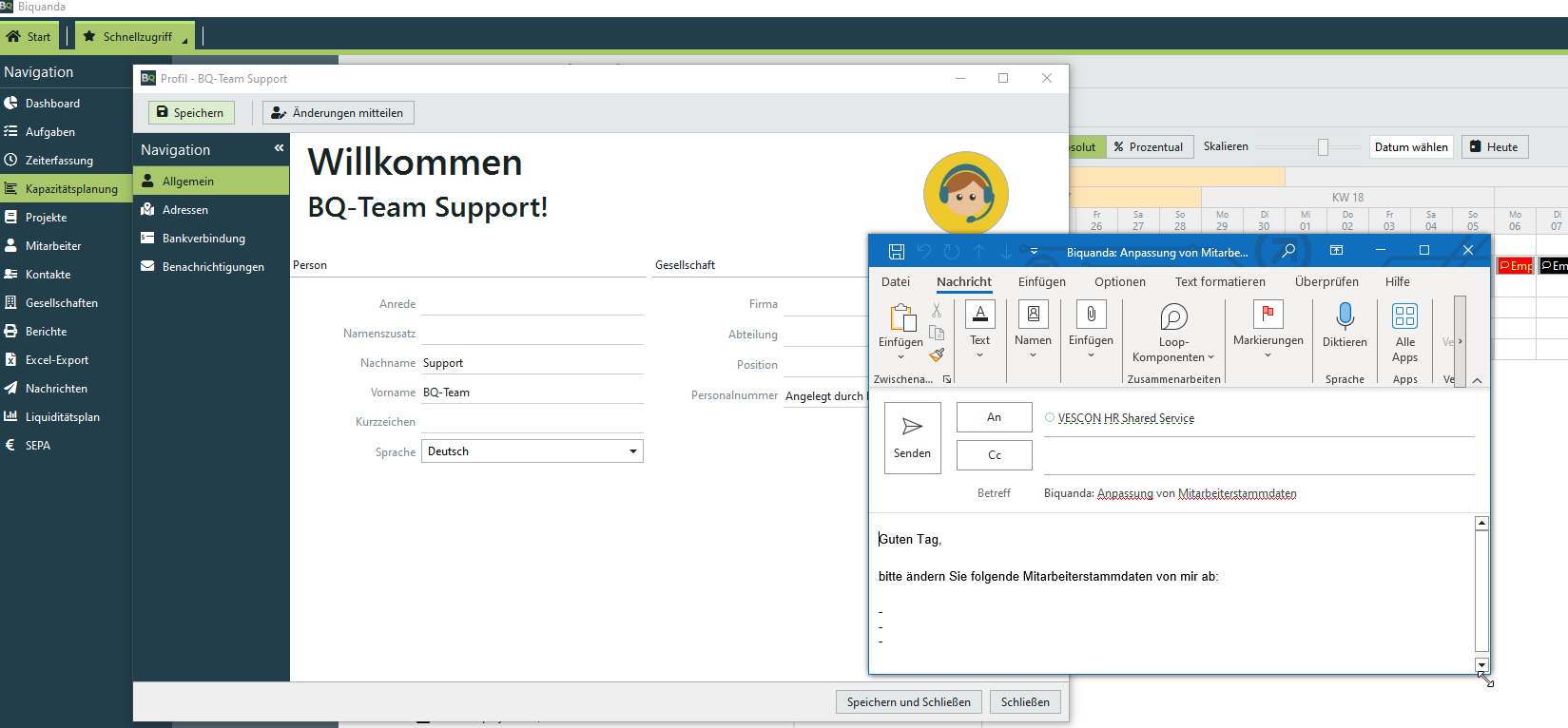Click the presence circle beside VESCON HR Shared Service
Screen dimensions: 1568x728
pos(1050,417)
